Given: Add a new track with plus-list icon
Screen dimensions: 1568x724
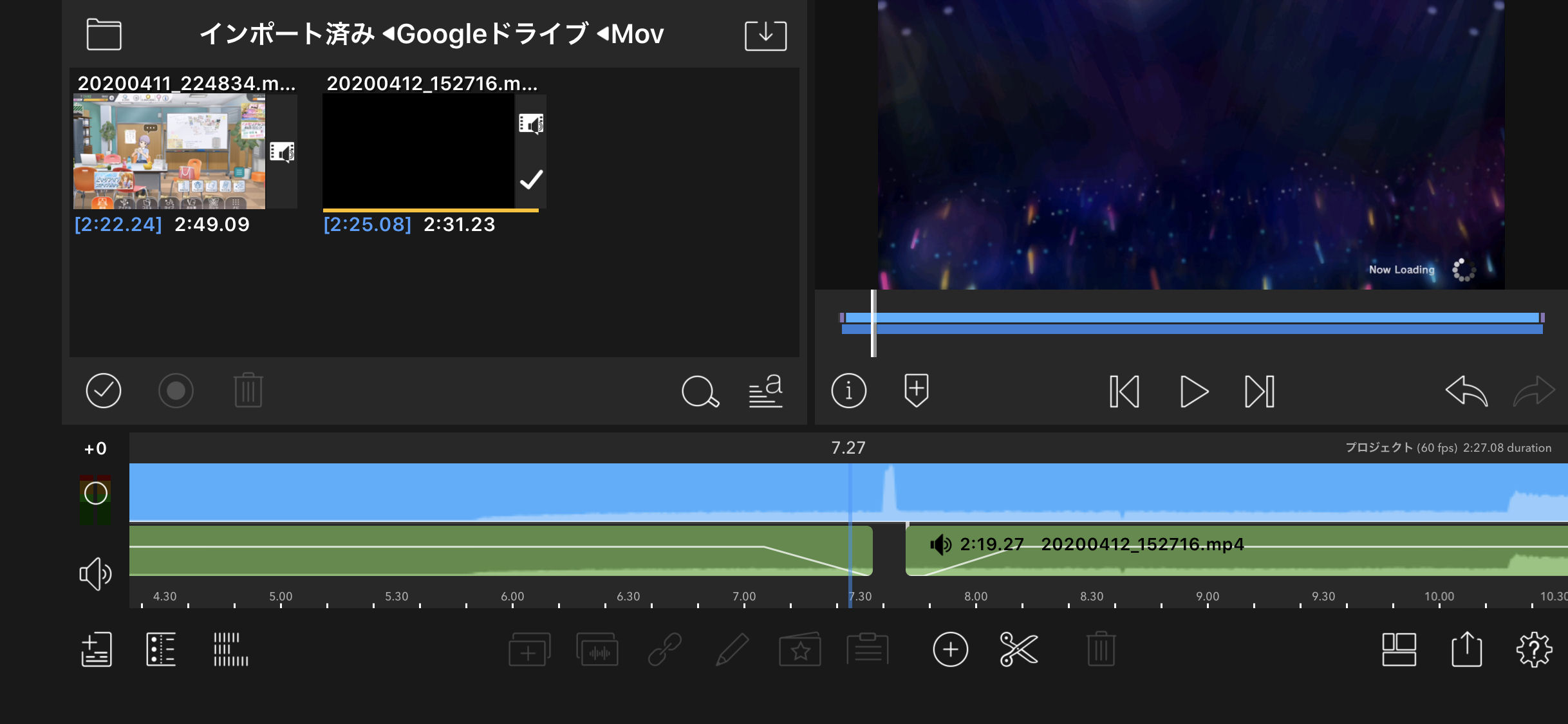Looking at the screenshot, I should pyautogui.click(x=97, y=649).
